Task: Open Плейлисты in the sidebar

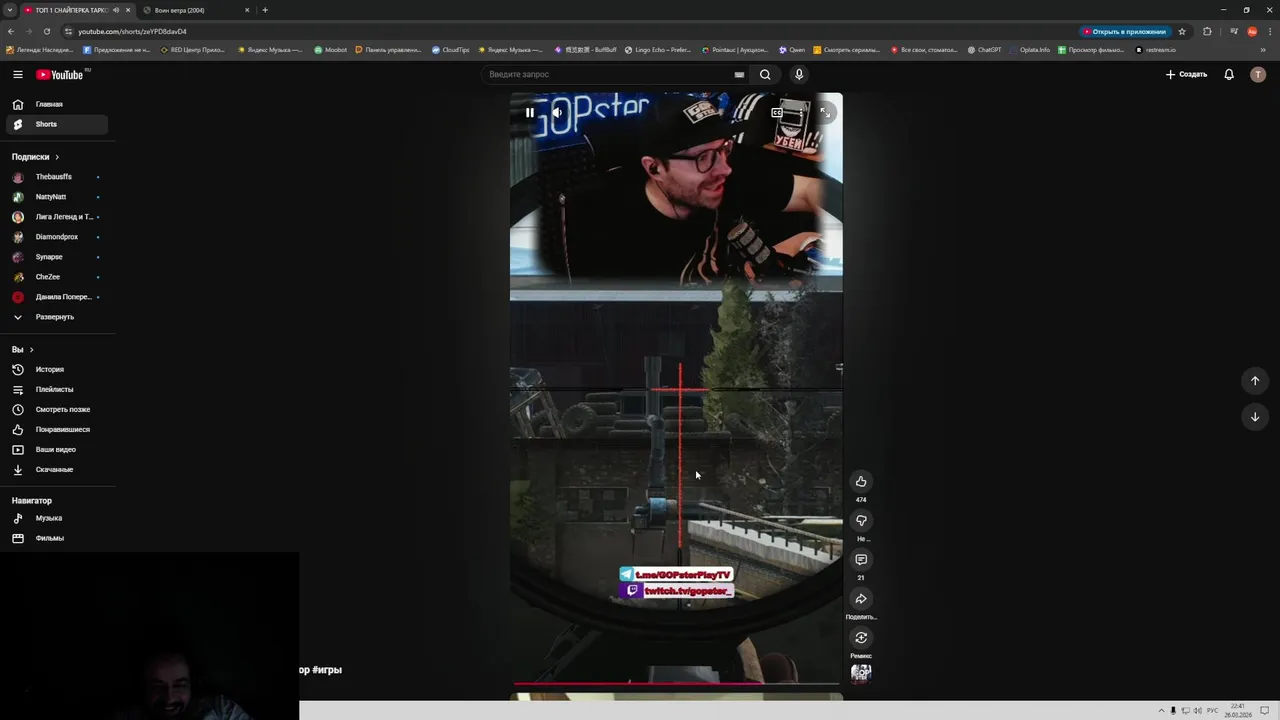Action: pyautogui.click(x=56, y=389)
